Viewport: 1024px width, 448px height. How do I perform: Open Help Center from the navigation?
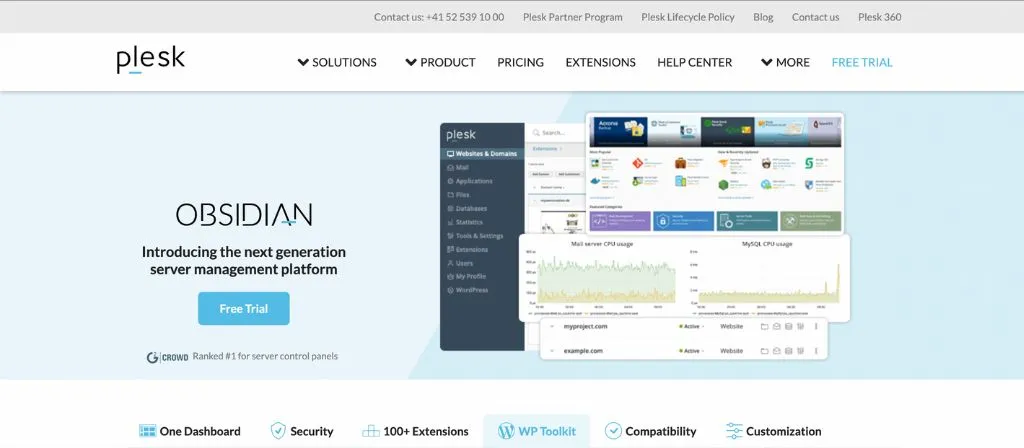click(x=694, y=62)
